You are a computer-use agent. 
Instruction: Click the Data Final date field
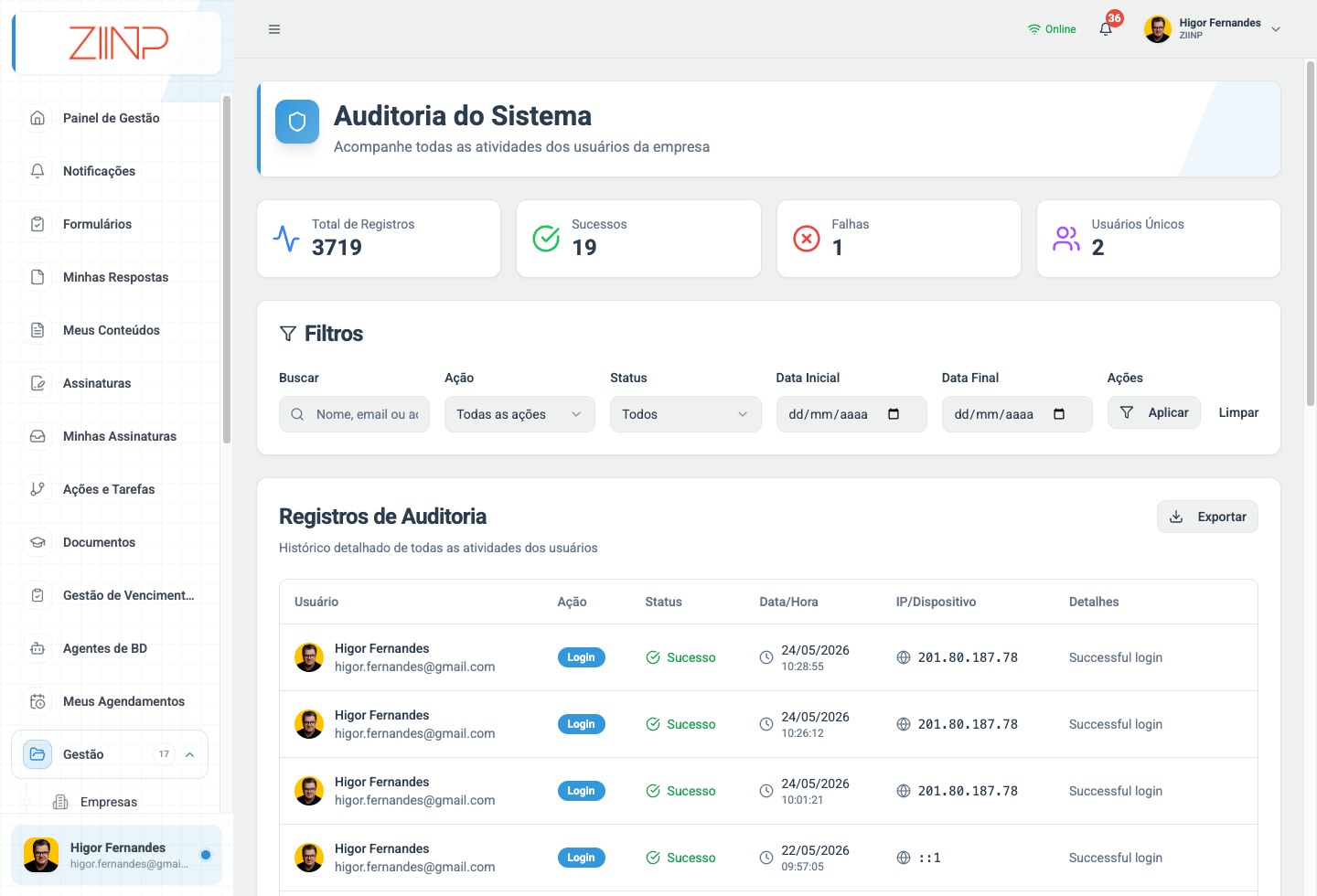[x=1017, y=414]
